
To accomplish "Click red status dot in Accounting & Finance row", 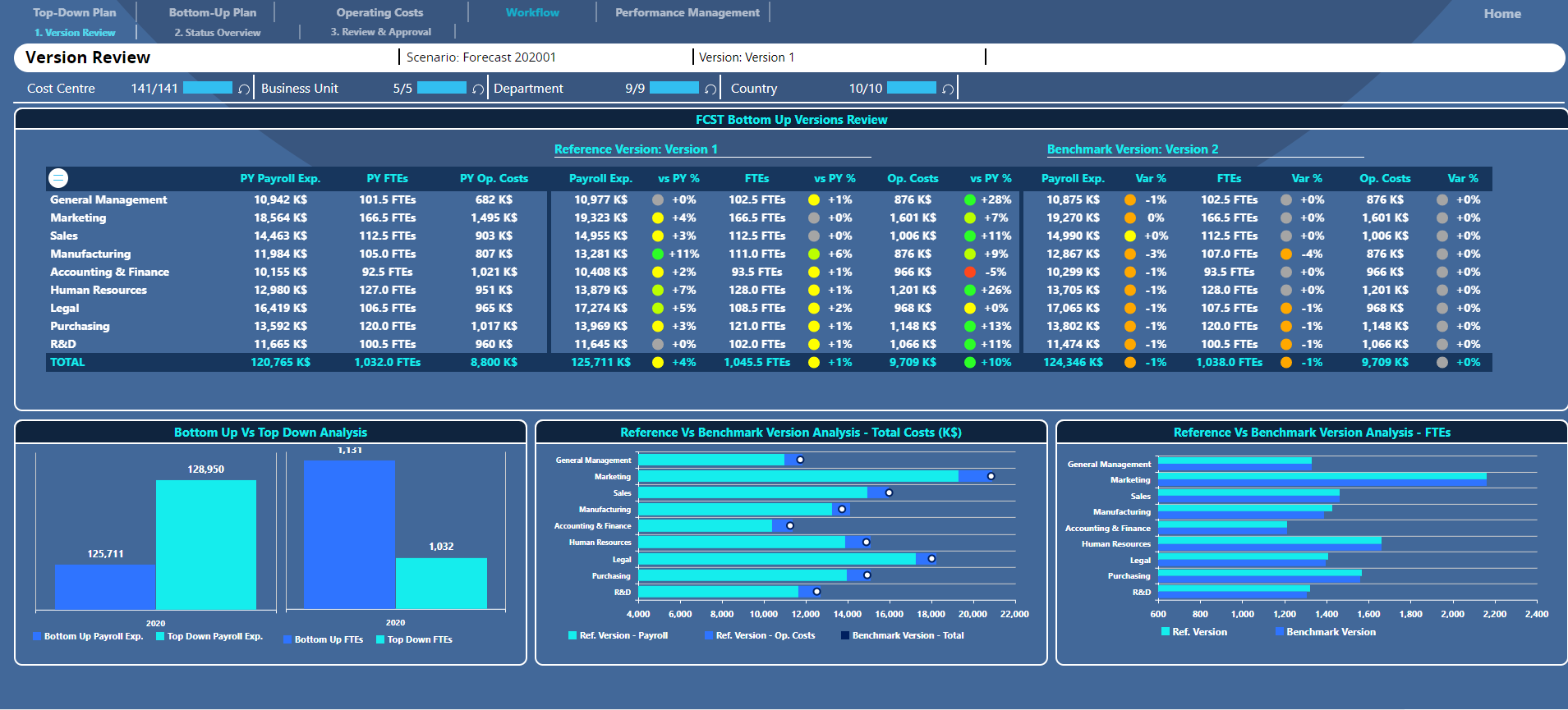I will [x=970, y=272].
